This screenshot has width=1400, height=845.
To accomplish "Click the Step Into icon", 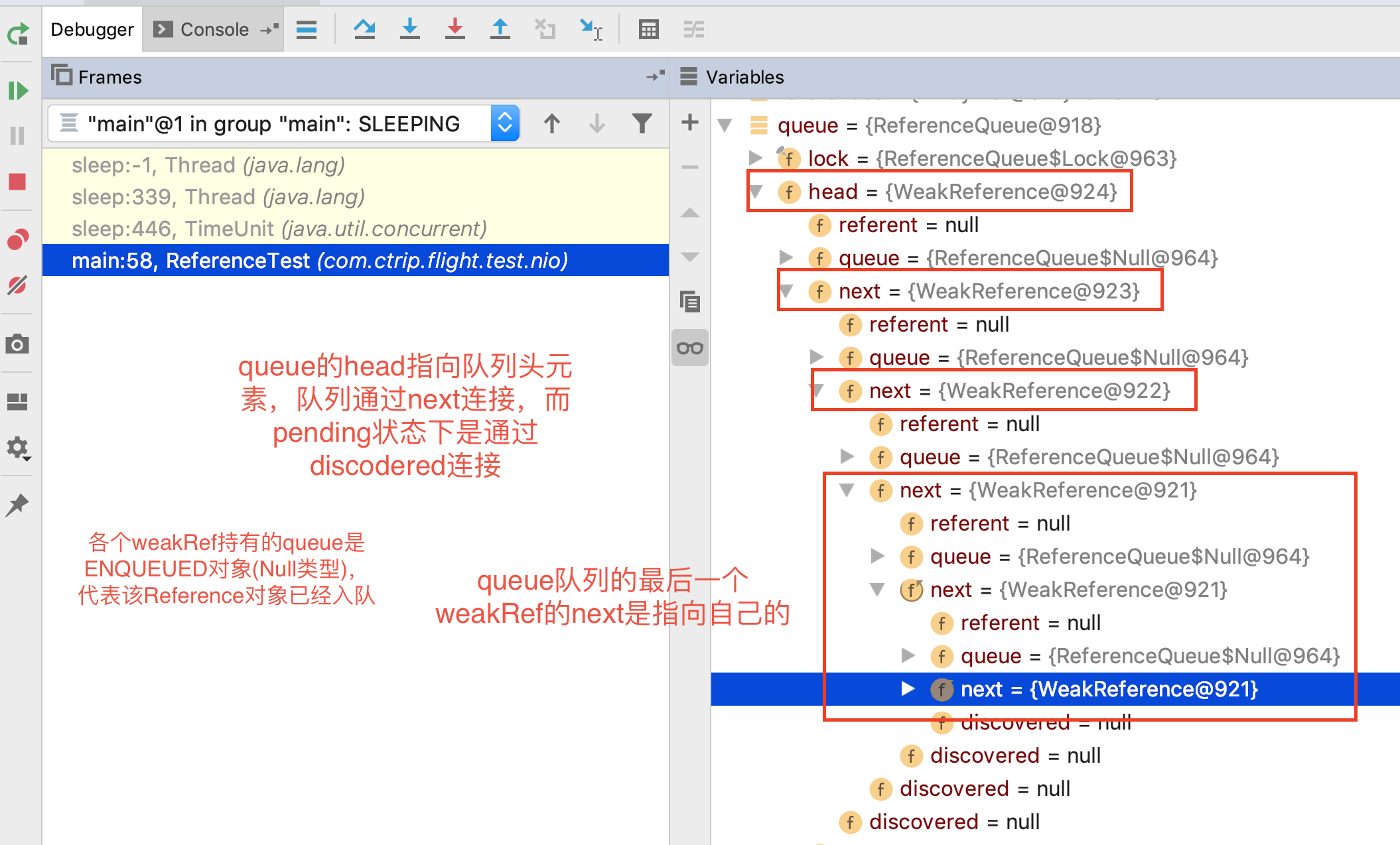I will tap(410, 29).
